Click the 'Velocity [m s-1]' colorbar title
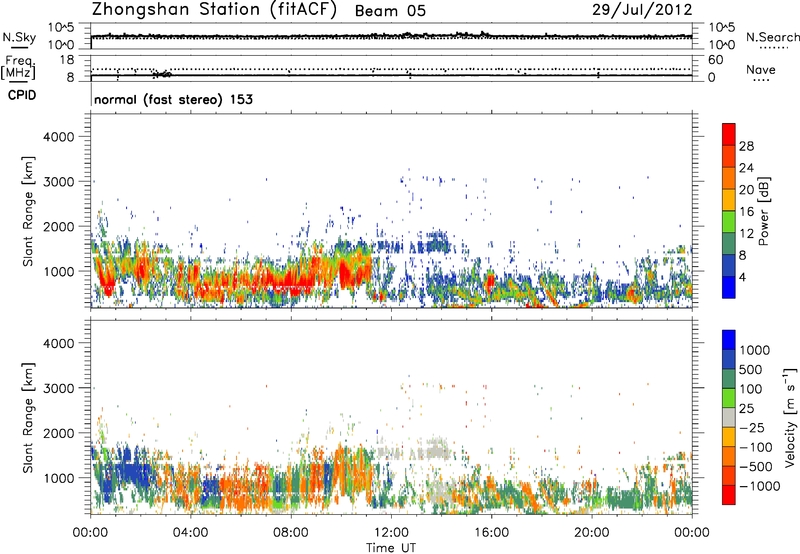800x554 pixels. [790, 417]
